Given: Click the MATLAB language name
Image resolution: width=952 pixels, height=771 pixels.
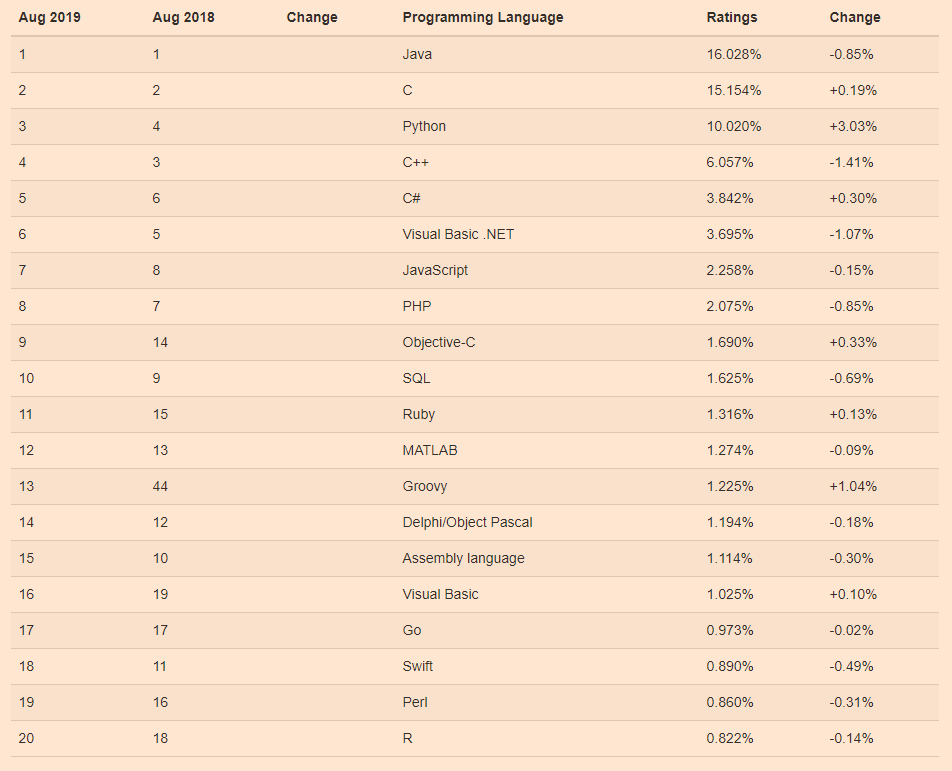Looking at the screenshot, I should (430, 450).
